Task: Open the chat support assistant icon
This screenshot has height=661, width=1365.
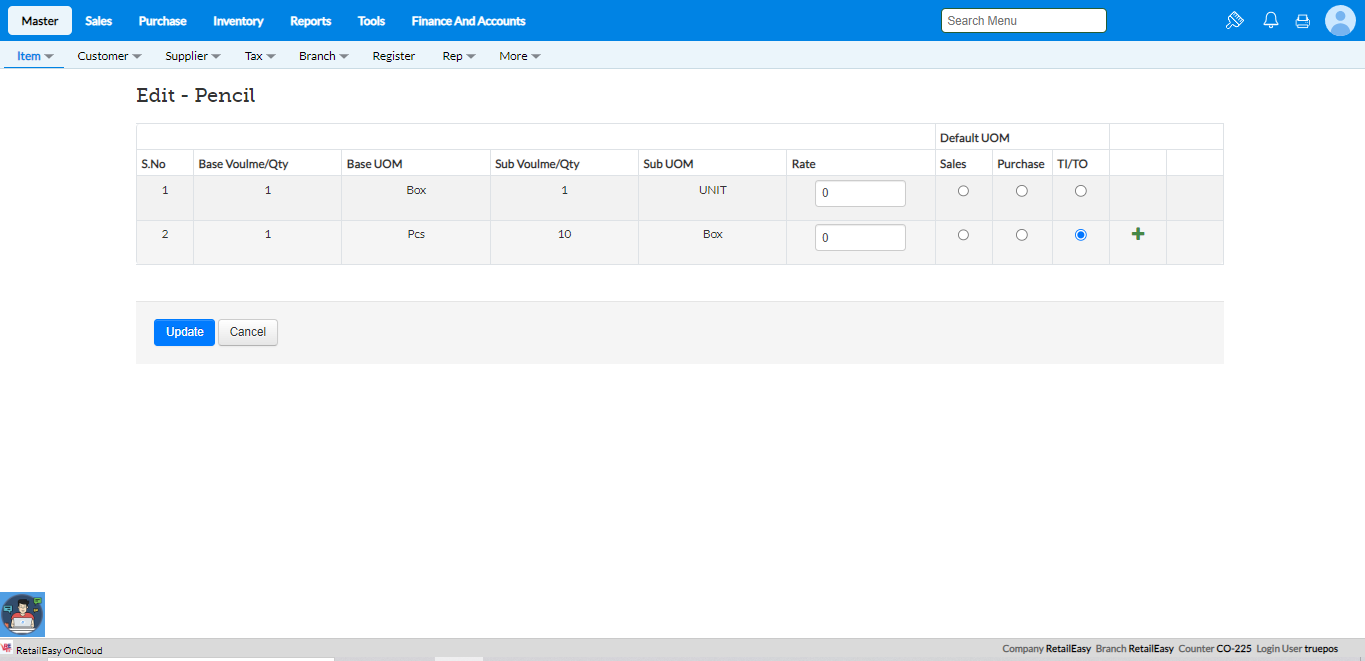Action: coord(22,614)
